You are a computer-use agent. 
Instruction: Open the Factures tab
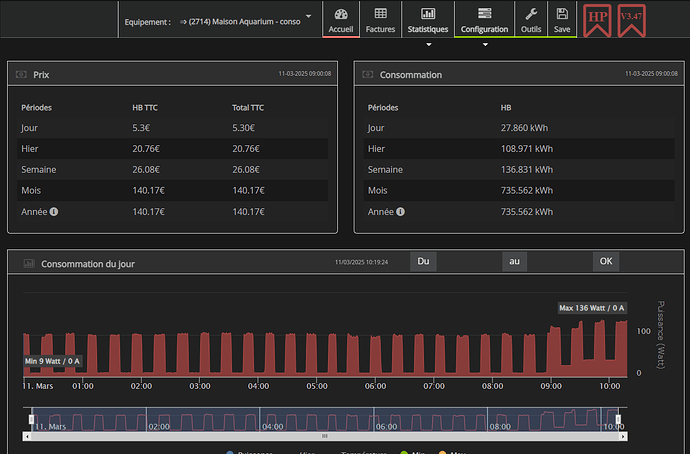(380, 20)
